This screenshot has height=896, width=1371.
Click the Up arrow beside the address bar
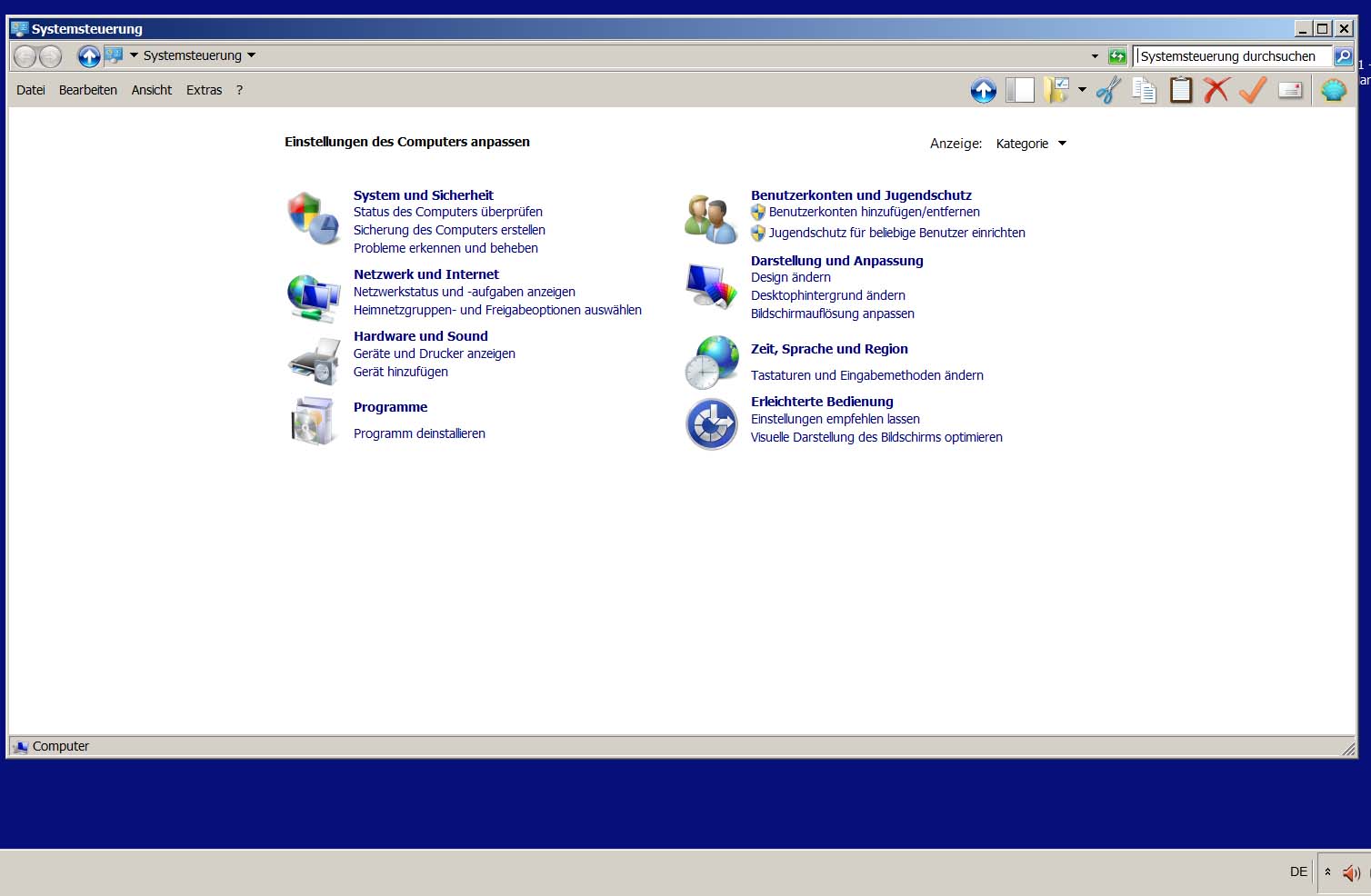coord(88,56)
